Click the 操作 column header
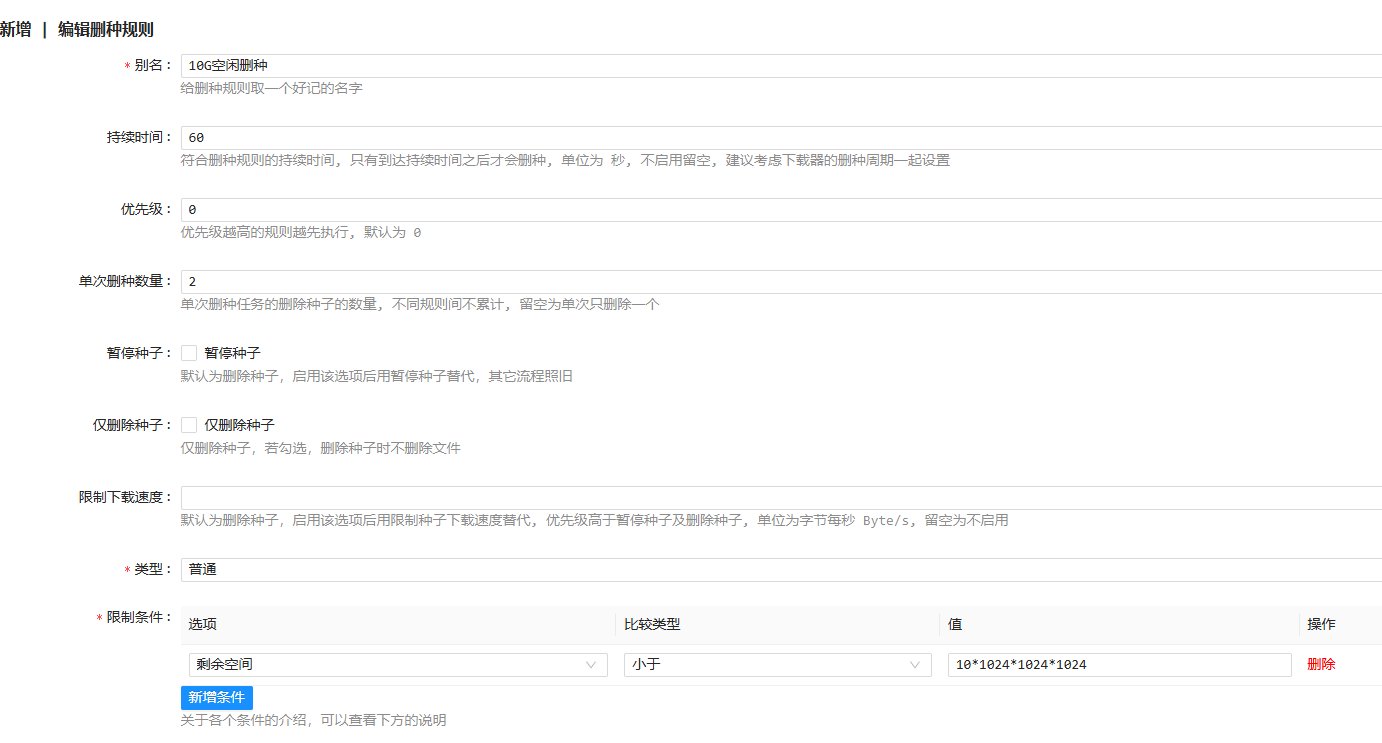 [x=1321, y=624]
